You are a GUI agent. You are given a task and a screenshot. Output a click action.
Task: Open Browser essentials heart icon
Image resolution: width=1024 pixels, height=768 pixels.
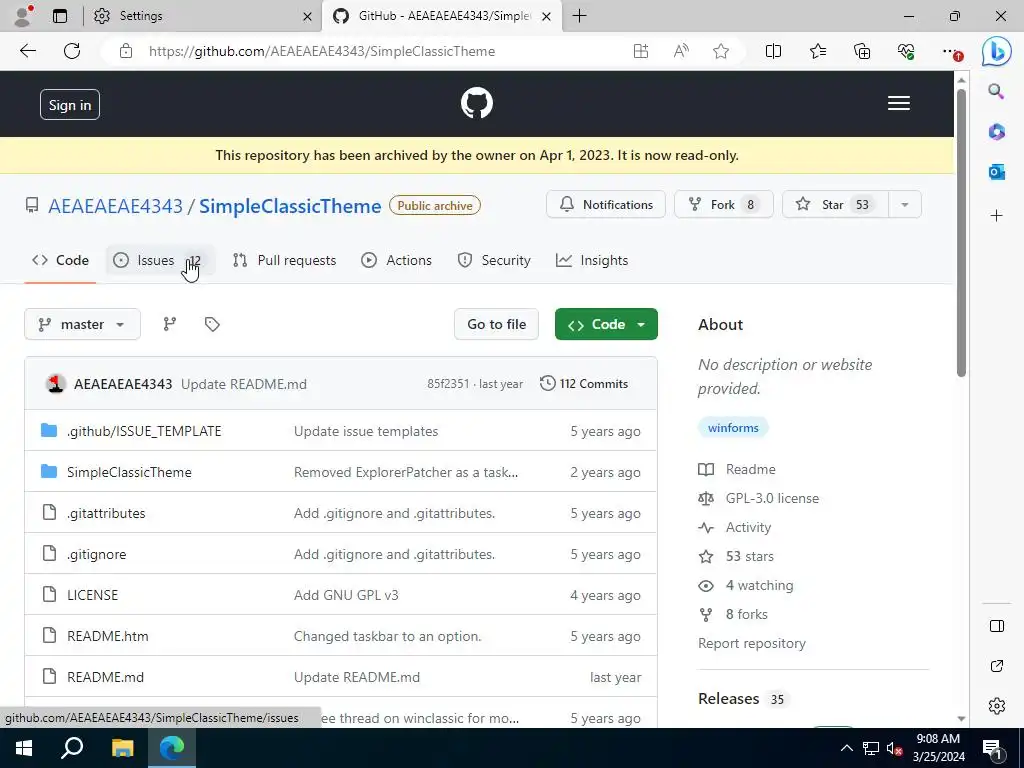pos(906,51)
